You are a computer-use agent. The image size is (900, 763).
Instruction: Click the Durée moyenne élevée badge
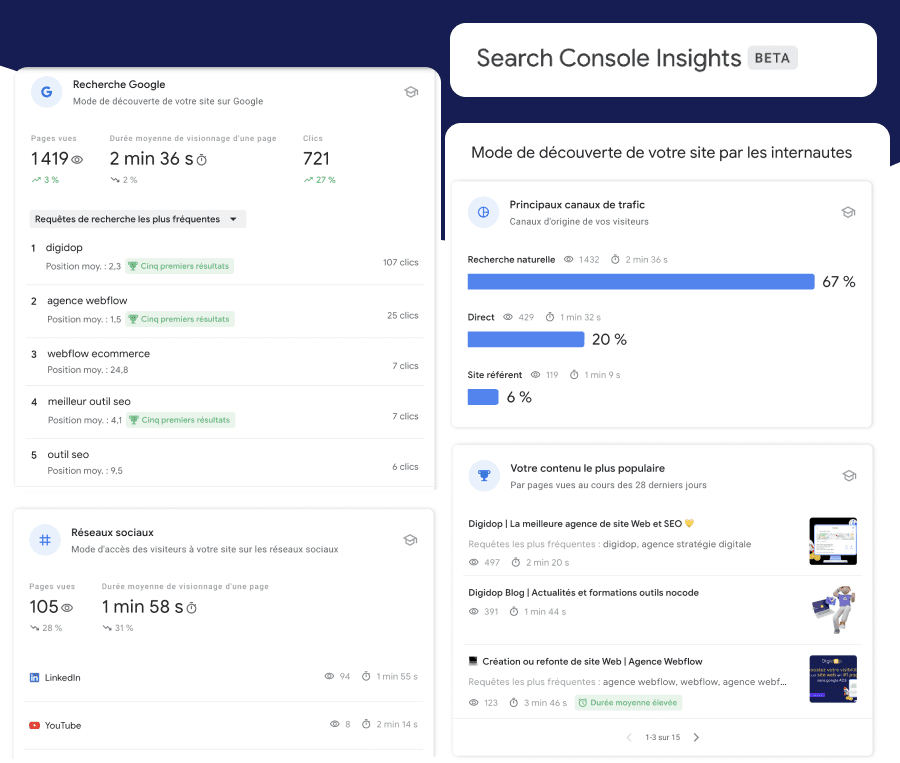tap(629, 703)
